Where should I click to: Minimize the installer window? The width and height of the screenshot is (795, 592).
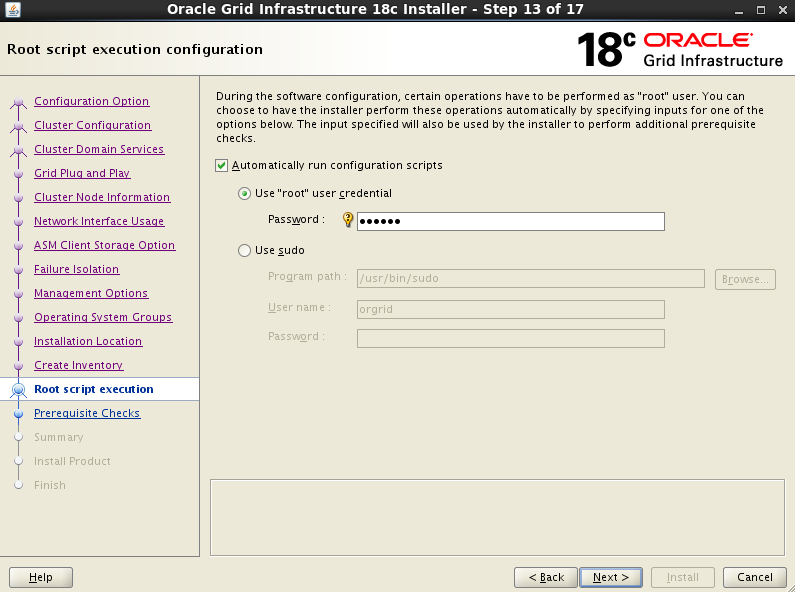[x=739, y=10]
